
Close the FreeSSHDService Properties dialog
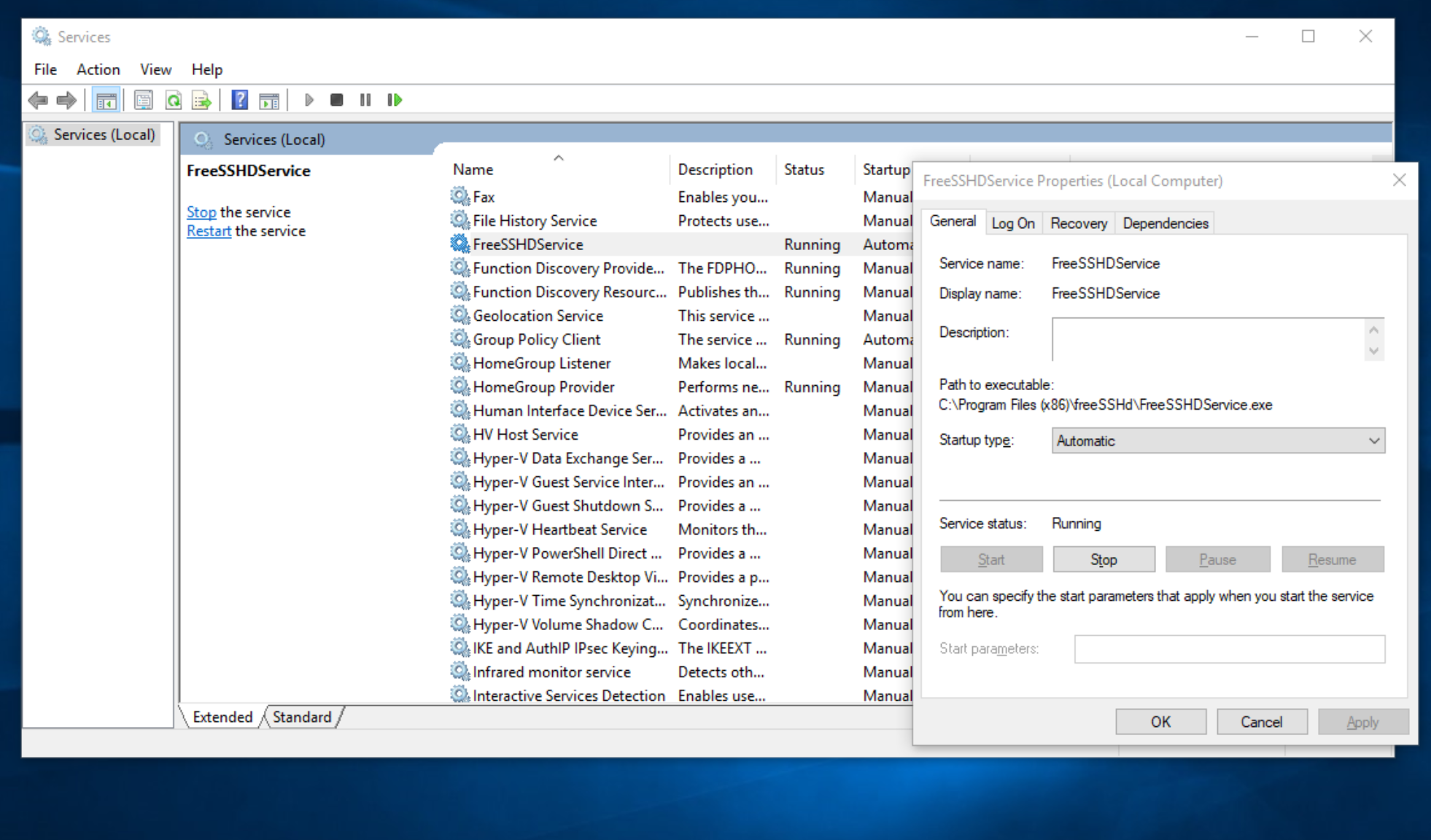(1399, 180)
